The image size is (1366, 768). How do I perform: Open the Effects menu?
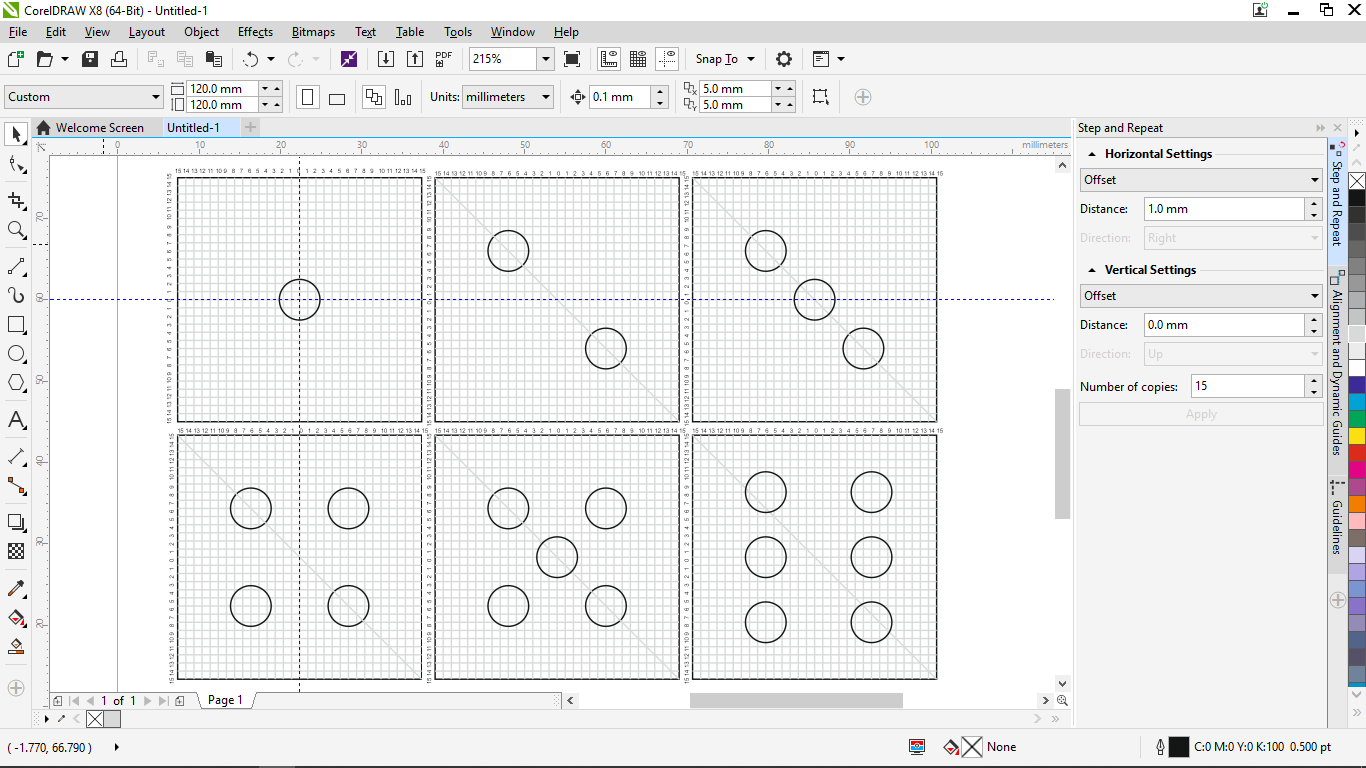pos(256,32)
